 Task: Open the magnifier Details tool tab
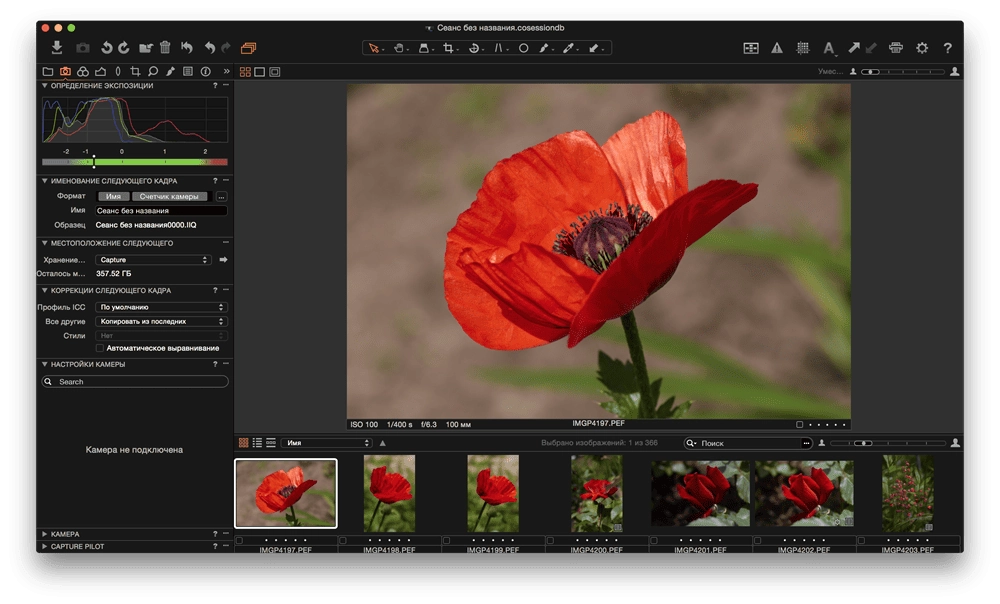coord(153,71)
